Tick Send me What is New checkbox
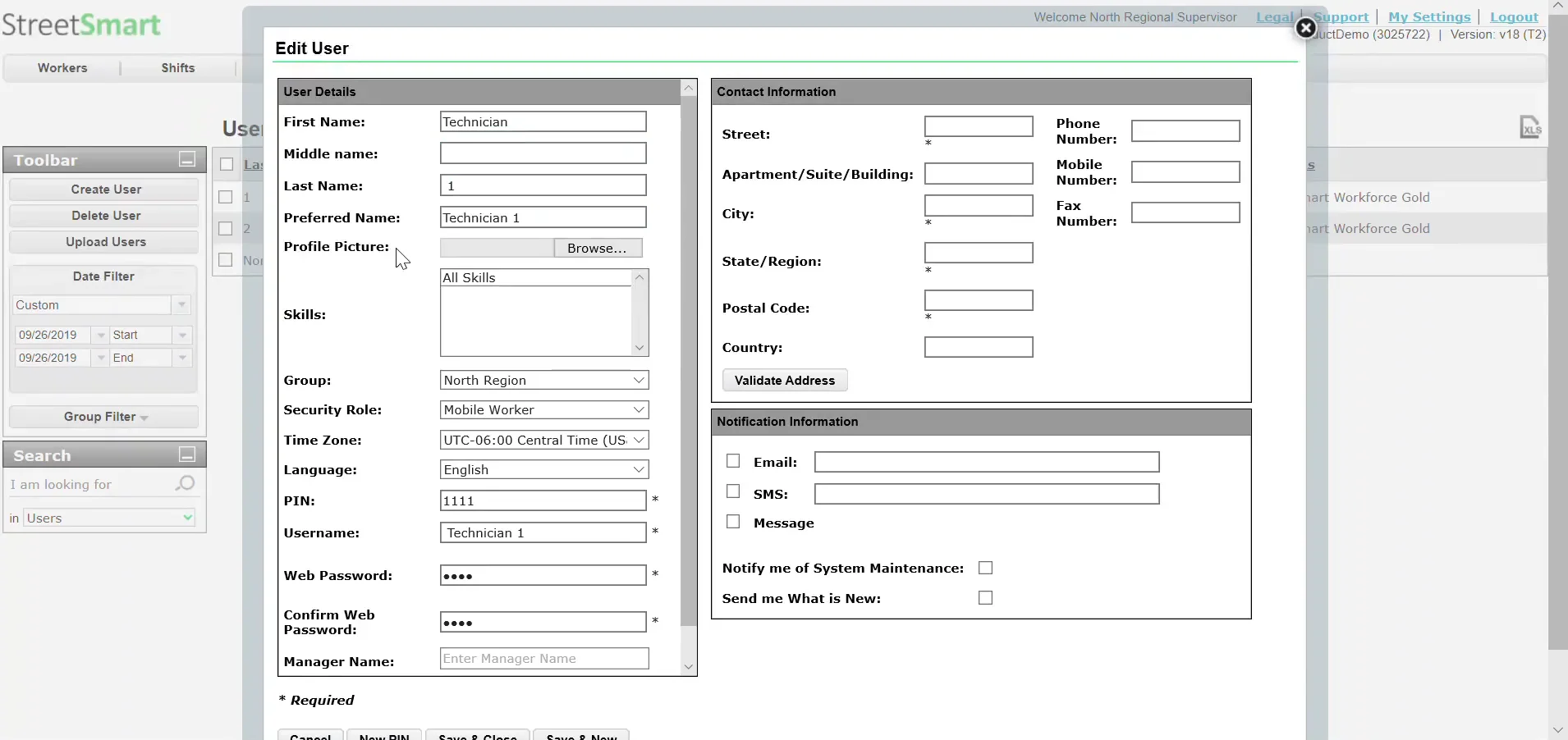The height and width of the screenshot is (740, 1568). [985, 598]
